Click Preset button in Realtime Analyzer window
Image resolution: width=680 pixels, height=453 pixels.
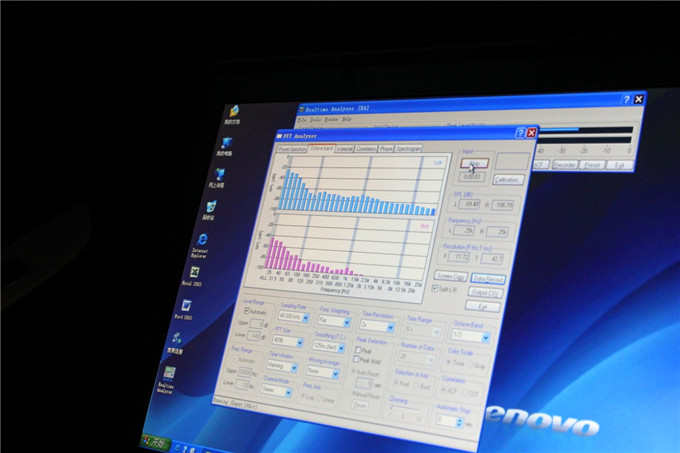point(592,166)
